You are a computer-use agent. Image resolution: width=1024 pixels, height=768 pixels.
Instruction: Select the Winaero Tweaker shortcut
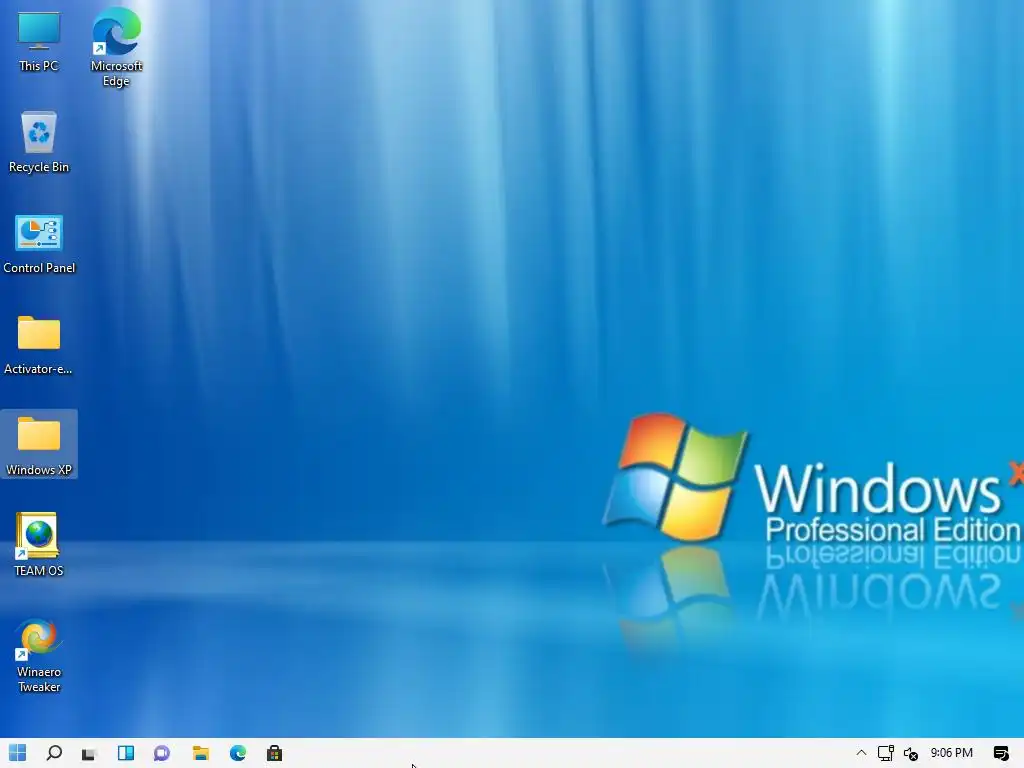pos(39,655)
